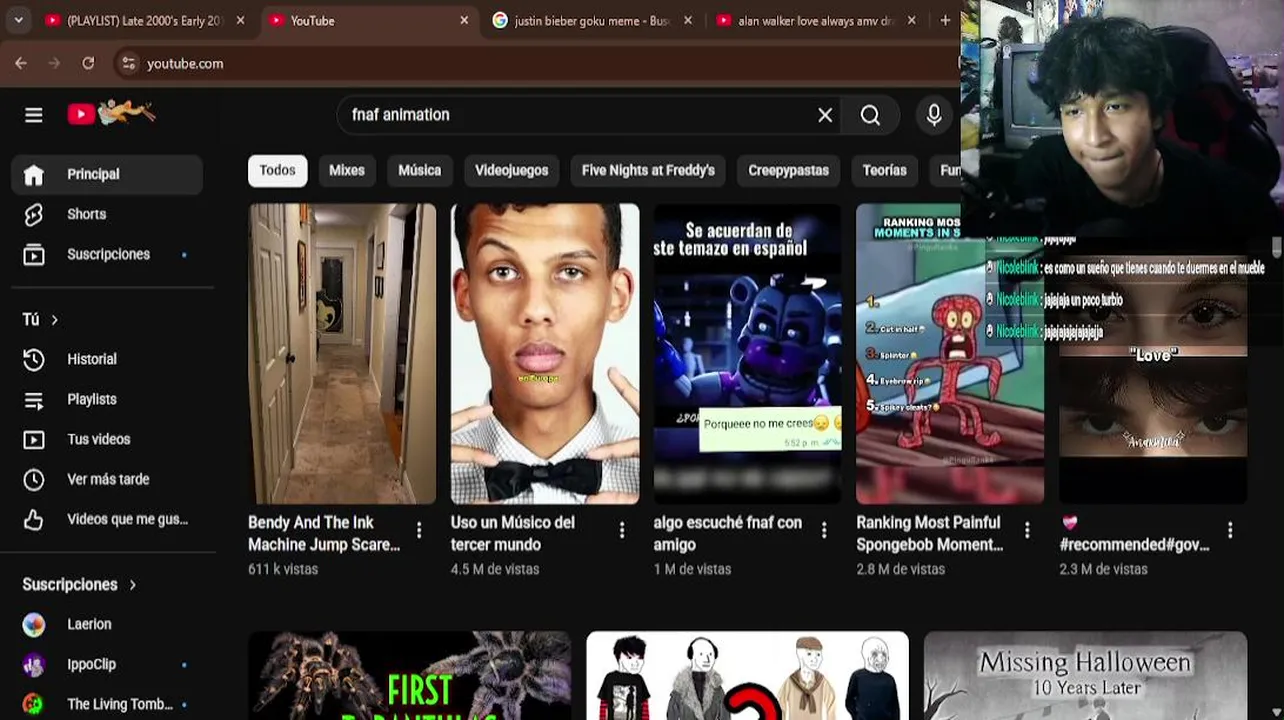Select the Videojuegos filter chip

pyautogui.click(x=511, y=171)
